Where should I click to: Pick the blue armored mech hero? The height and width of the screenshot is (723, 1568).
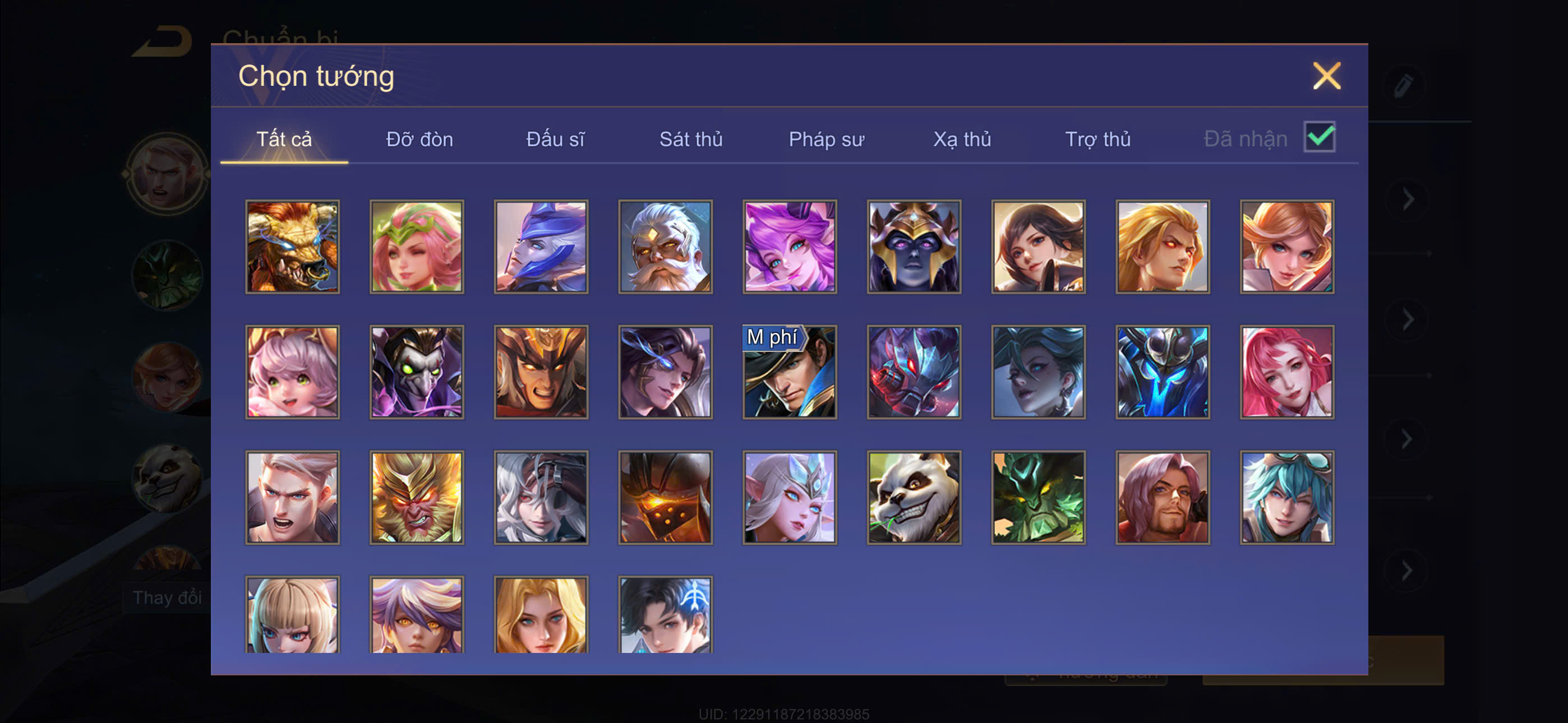click(1162, 372)
